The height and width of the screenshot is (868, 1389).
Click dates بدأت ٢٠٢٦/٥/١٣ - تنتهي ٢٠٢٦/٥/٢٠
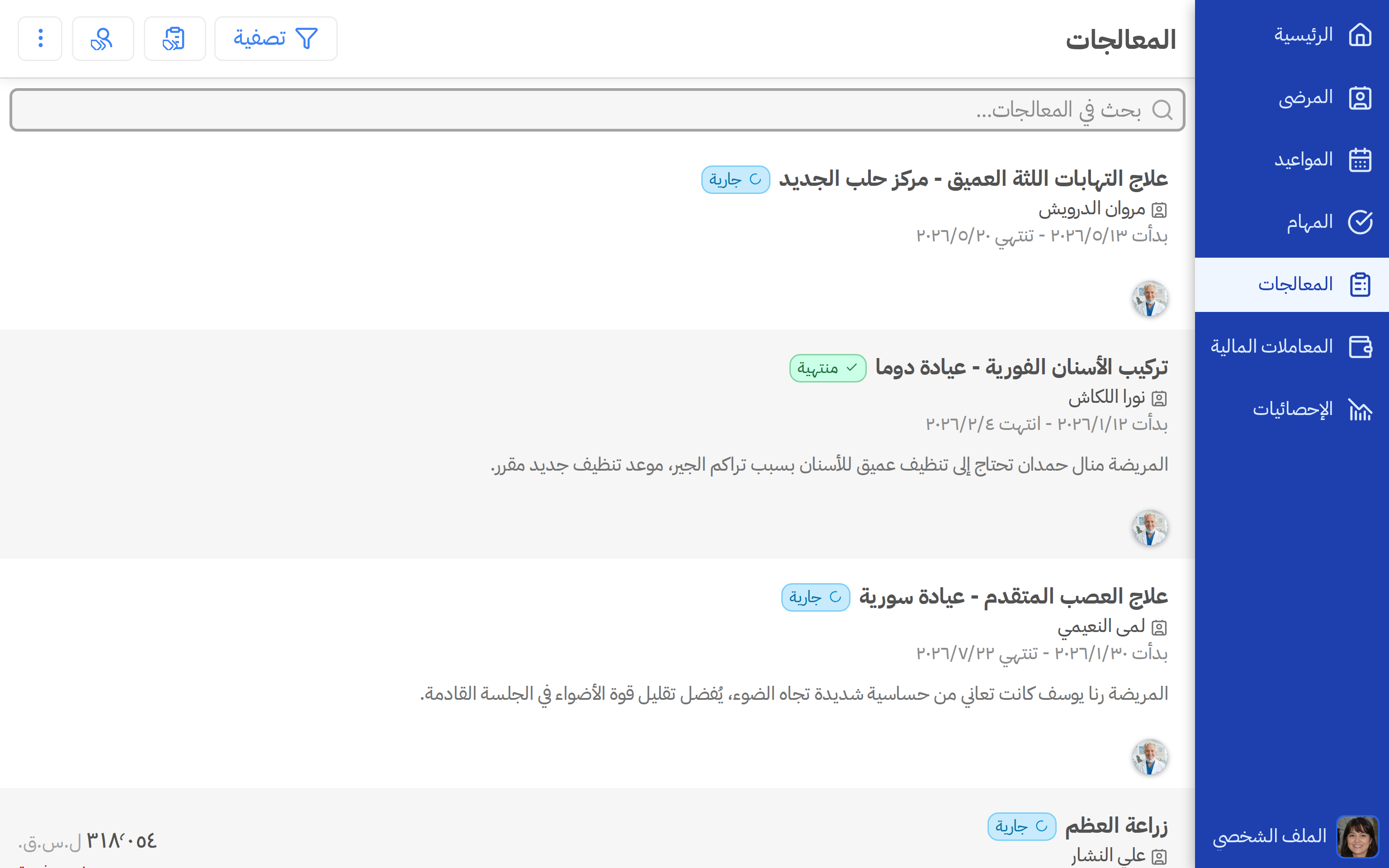click(x=1042, y=236)
